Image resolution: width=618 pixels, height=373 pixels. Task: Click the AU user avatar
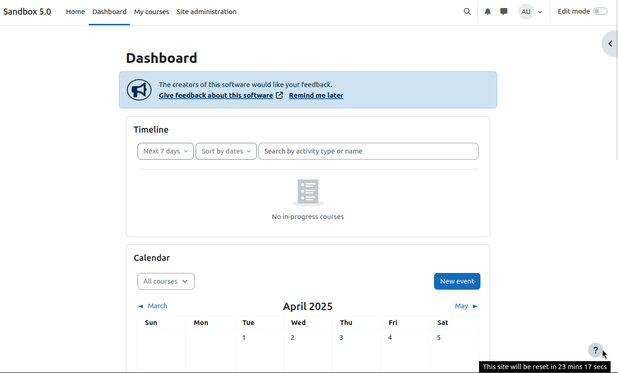coord(526,11)
